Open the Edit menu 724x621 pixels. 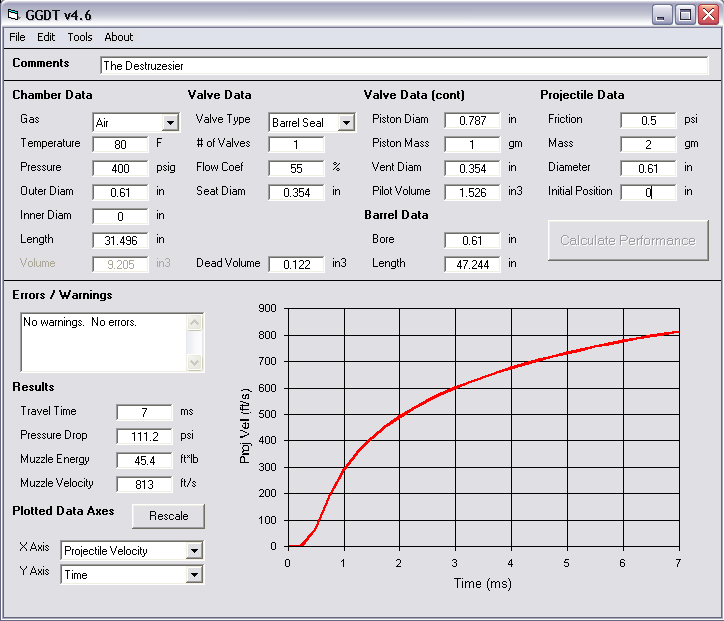tap(46, 37)
